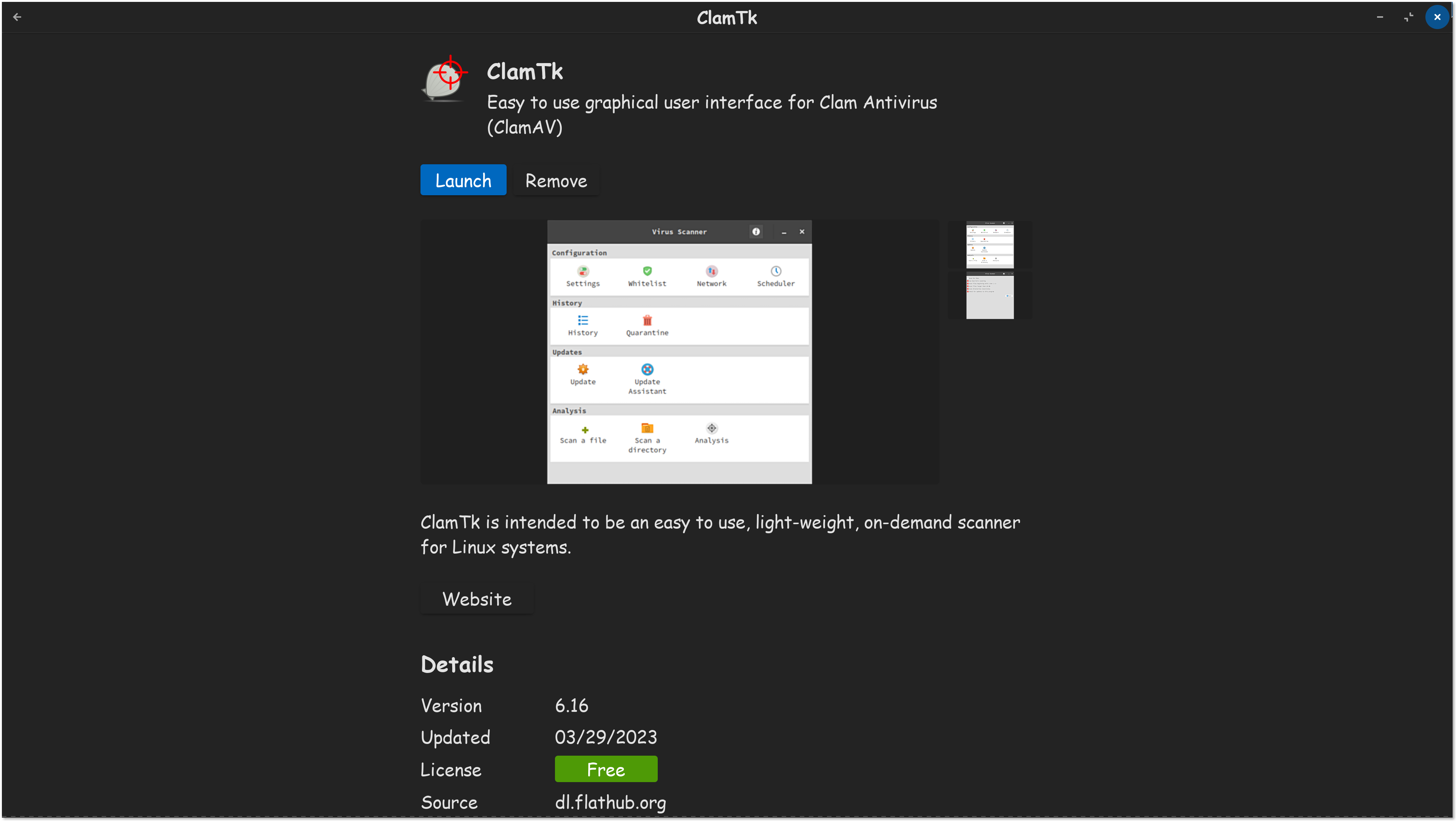Click the updated date 03/29/2023
1456x821 pixels.
pos(606,737)
